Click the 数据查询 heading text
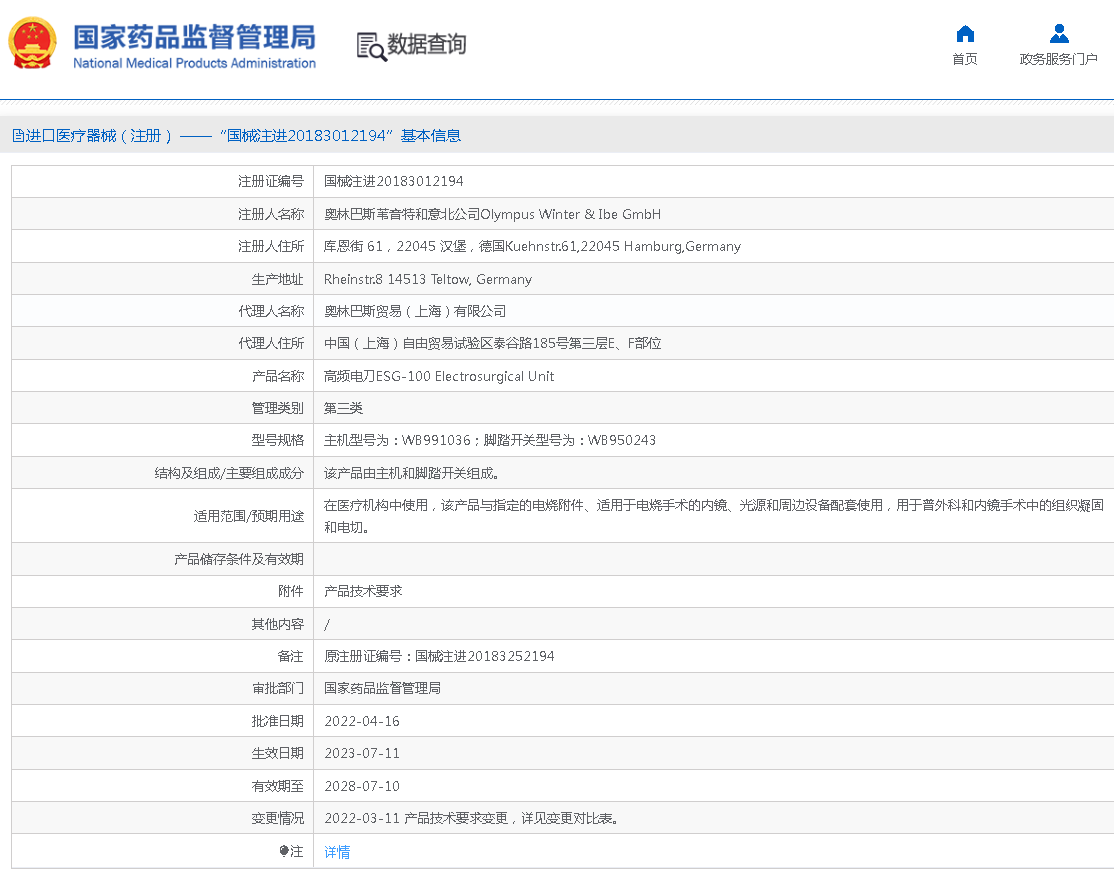The height and width of the screenshot is (875, 1114). pos(427,45)
